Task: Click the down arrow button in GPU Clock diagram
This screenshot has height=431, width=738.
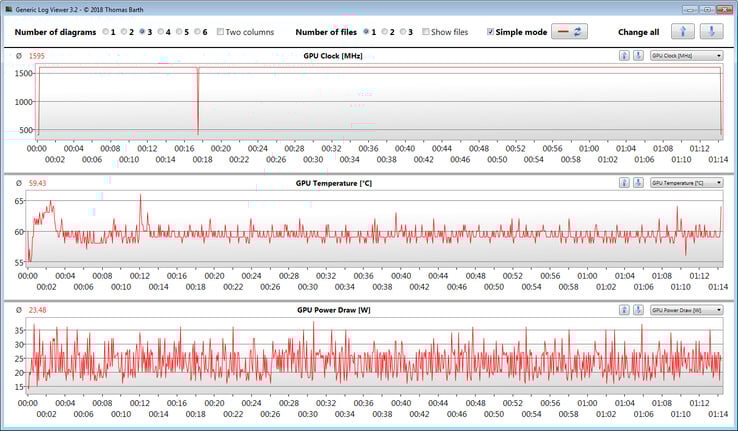Action: pyautogui.click(x=638, y=56)
